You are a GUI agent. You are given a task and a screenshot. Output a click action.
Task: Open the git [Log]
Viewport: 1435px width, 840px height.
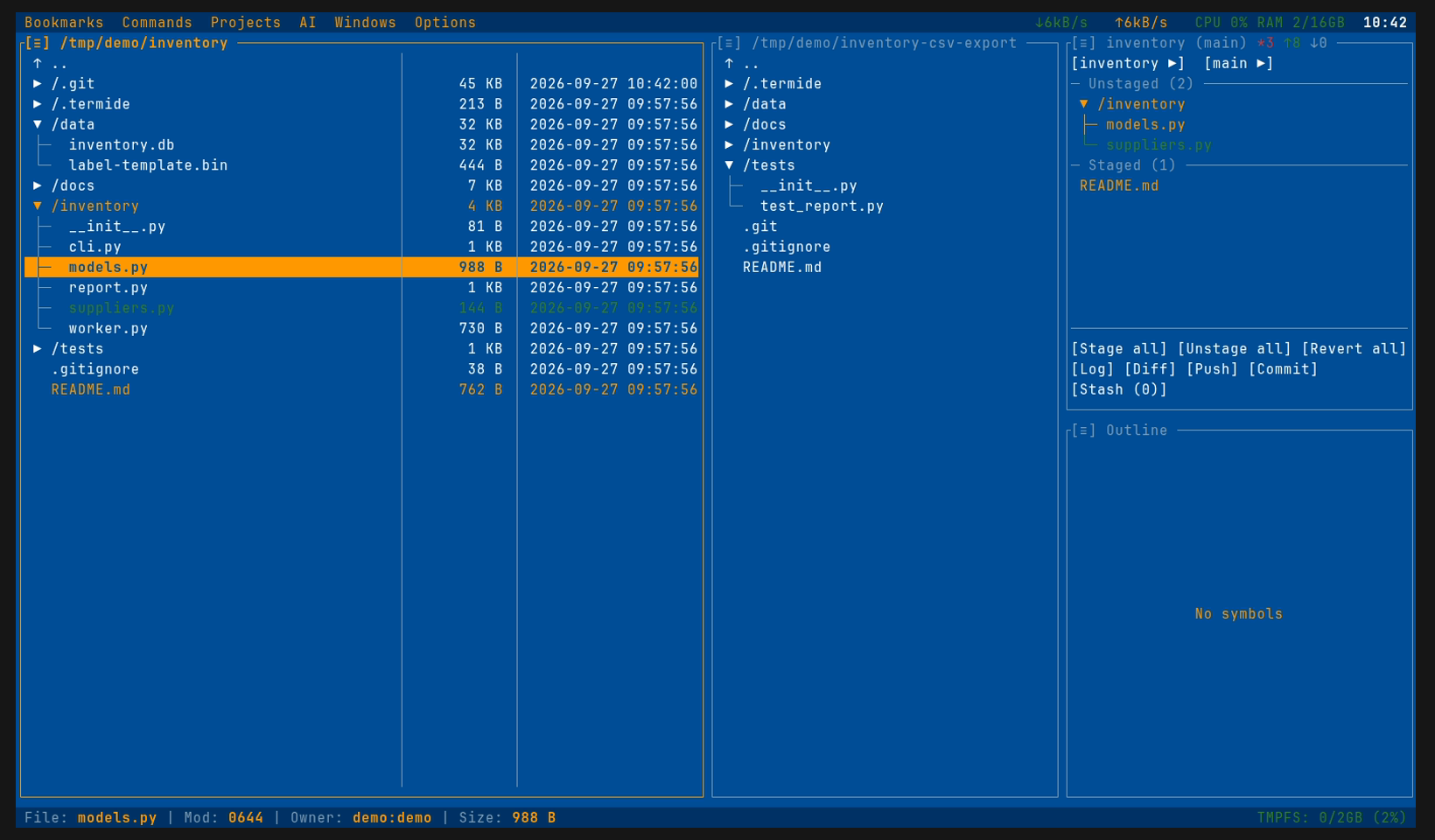(x=1093, y=369)
